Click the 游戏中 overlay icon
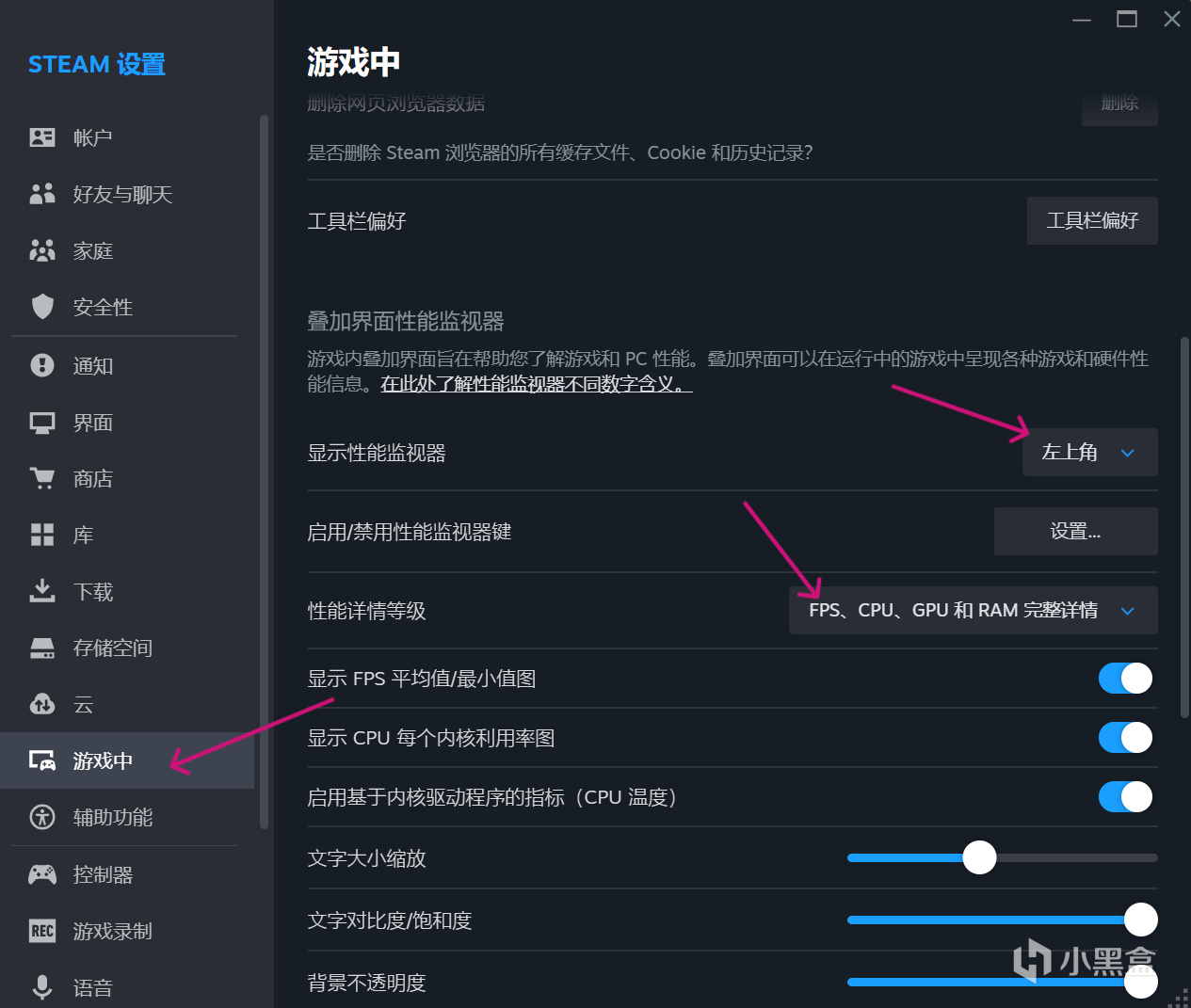Image resolution: width=1191 pixels, height=1008 pixels. point(42,760)
